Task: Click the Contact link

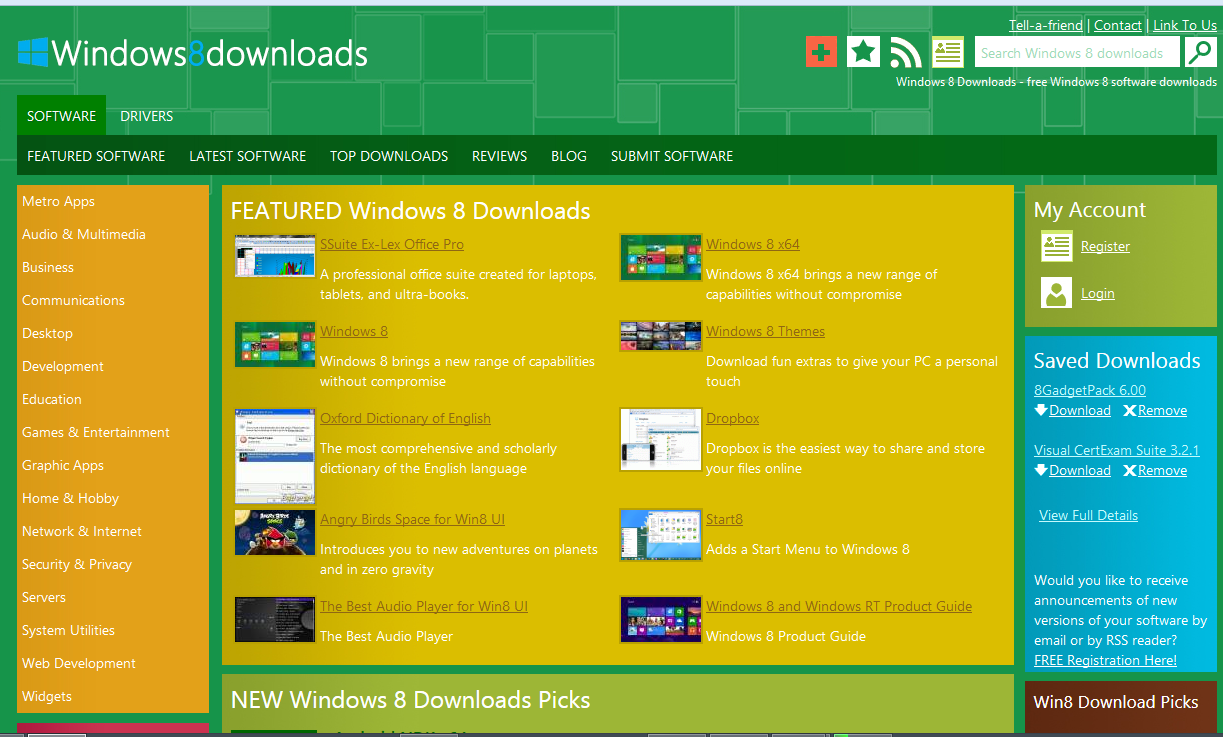Action: click(1118, 25)
